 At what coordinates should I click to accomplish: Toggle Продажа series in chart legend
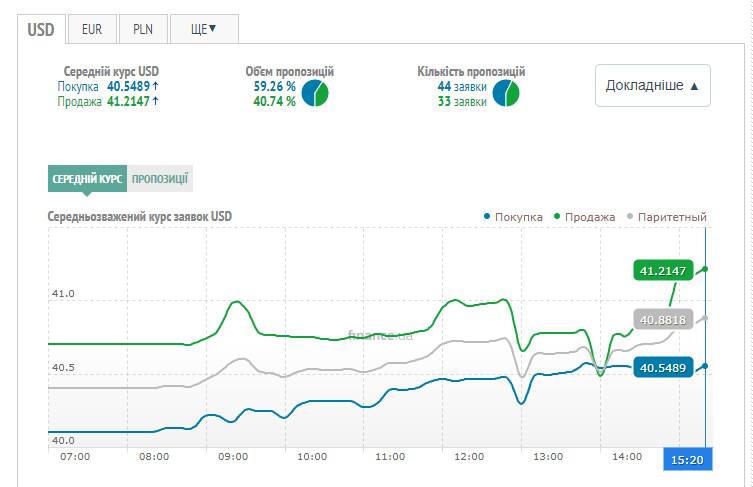588,217
